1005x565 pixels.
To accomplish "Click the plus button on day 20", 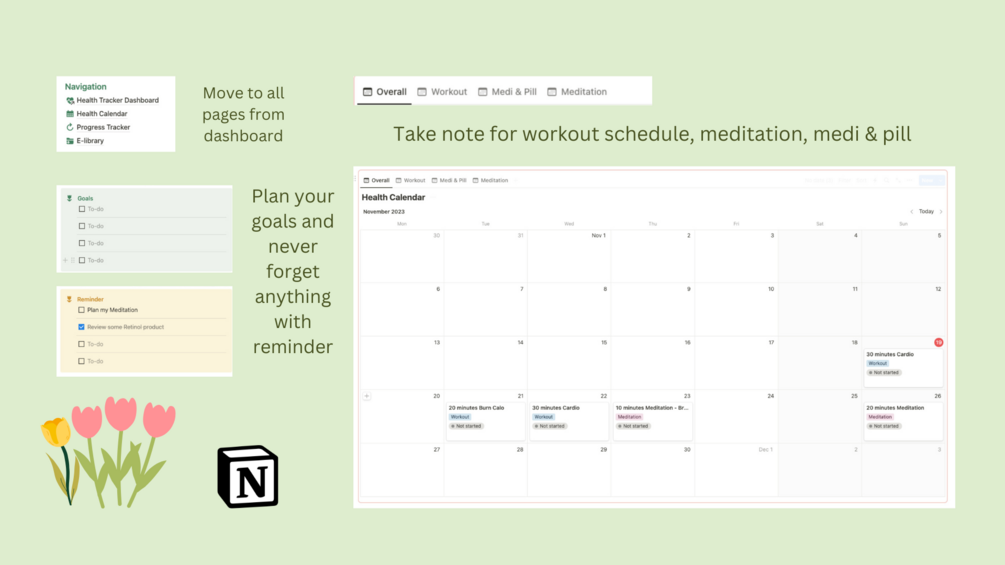I will tap(367, 396).
